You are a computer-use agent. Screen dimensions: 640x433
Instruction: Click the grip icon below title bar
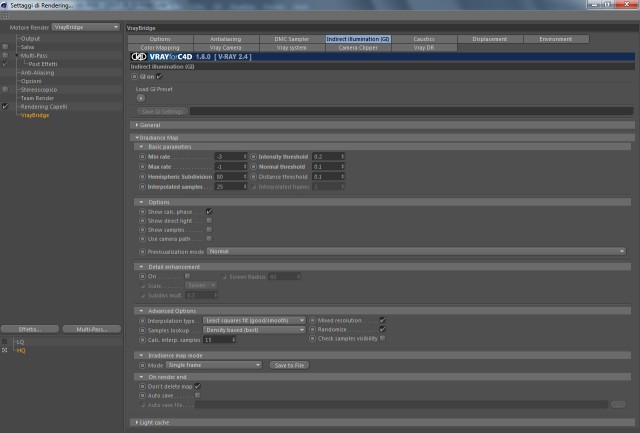5,16
